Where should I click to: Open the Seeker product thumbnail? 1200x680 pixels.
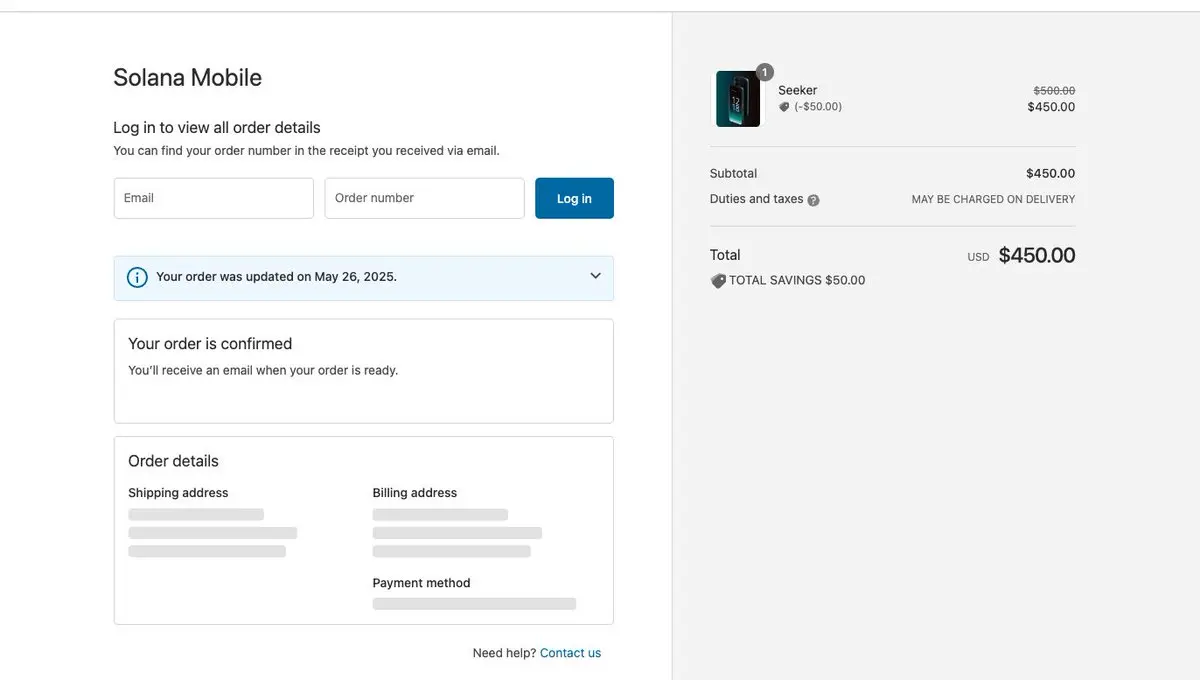point(738,99)
